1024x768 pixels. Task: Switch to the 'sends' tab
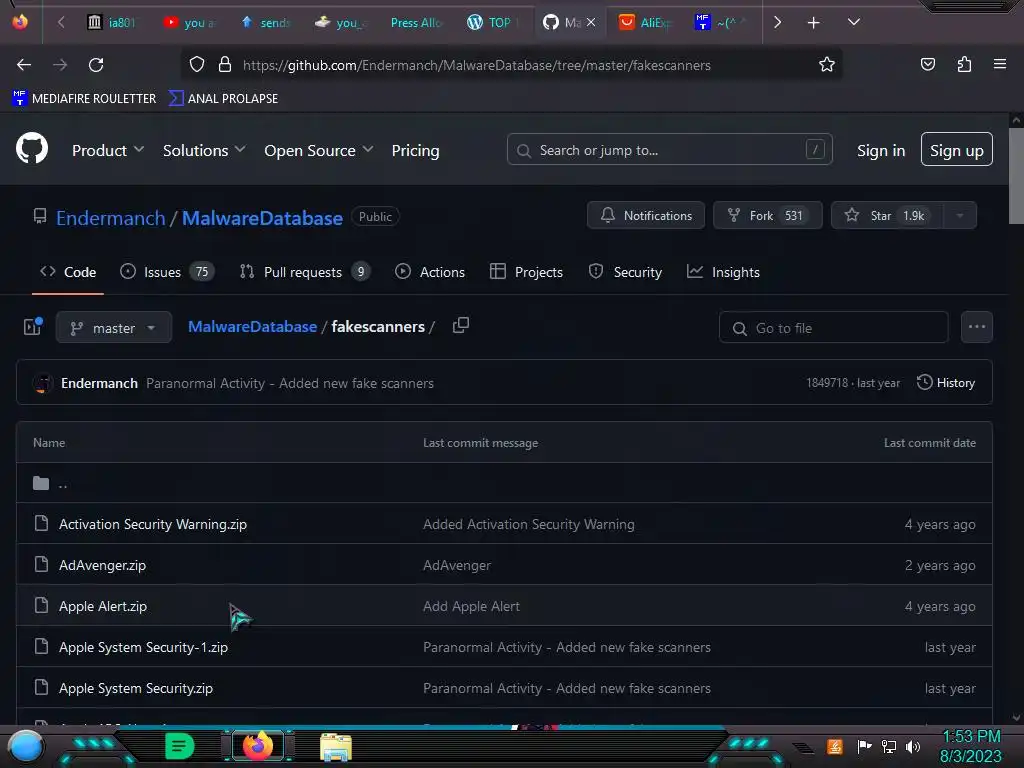click(265, 22)
